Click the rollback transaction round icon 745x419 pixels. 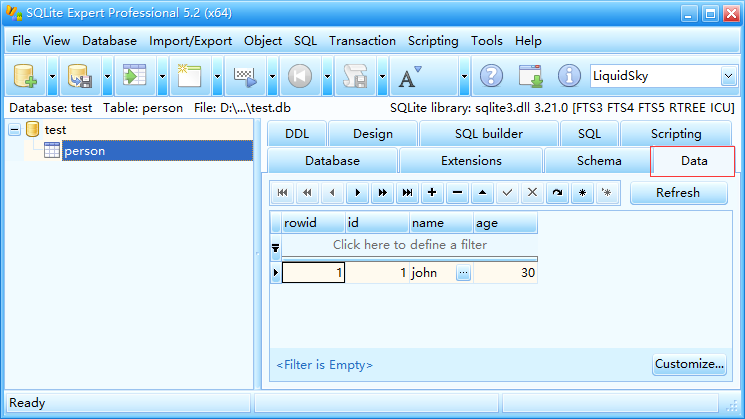tap(300, 76)
